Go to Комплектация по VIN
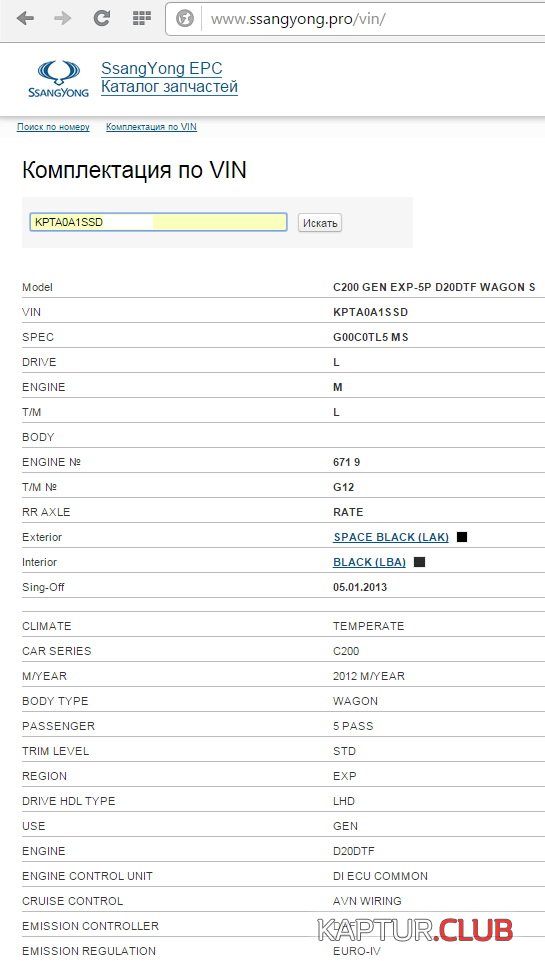545x961 pixels. pyautogui.click(x=151, y=127)
